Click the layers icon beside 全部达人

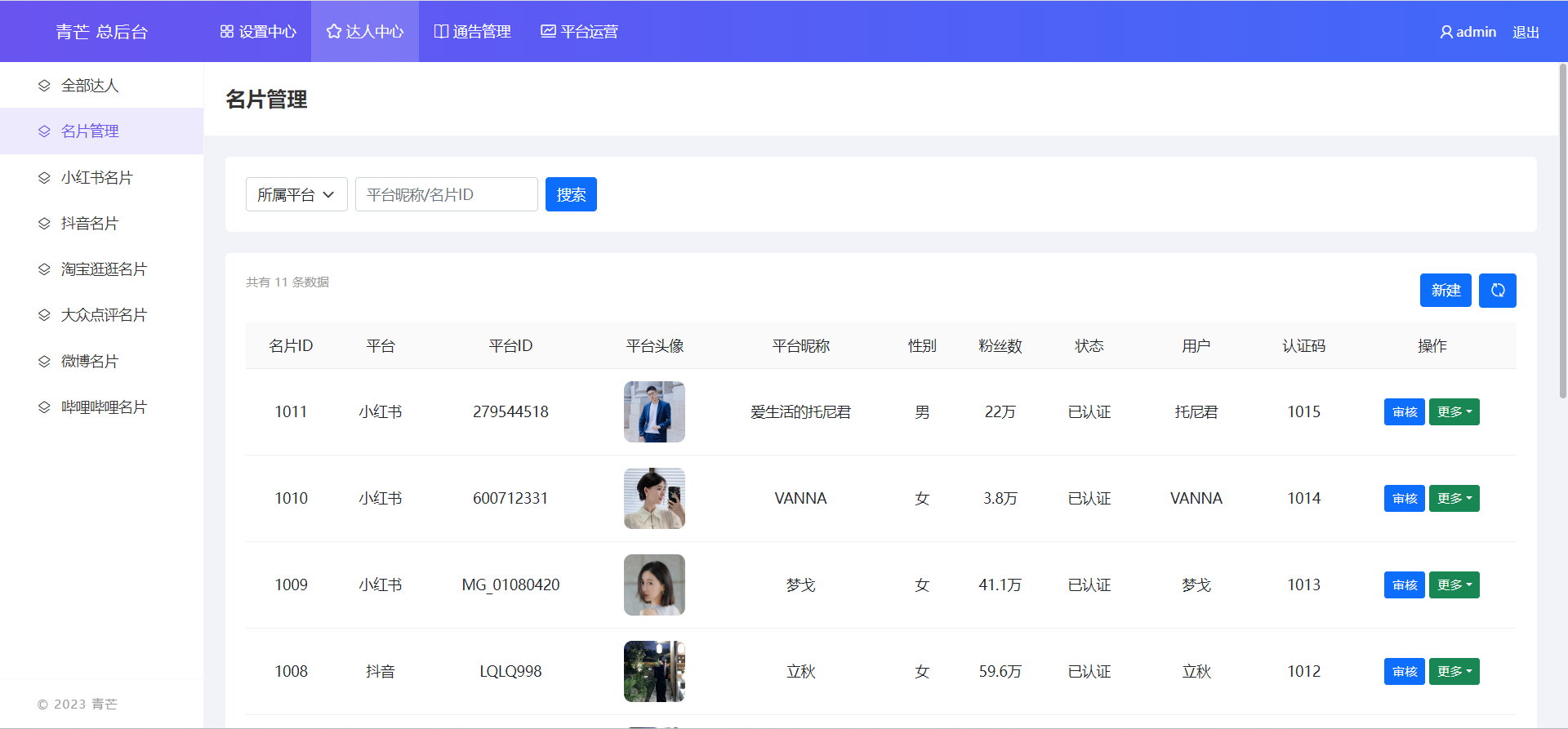point(44,86)
